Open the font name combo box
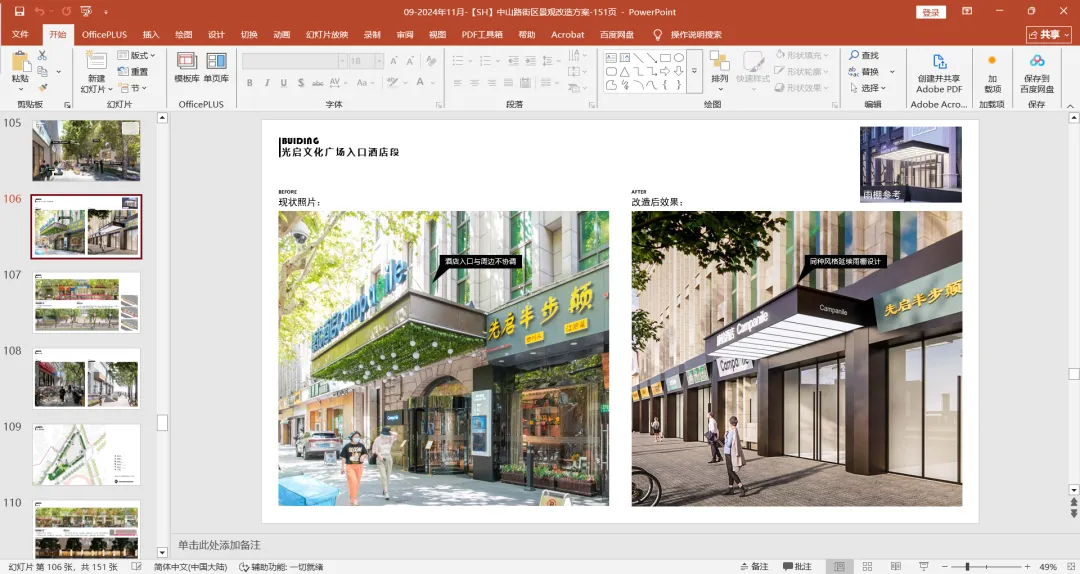This screenshot has width=1080, height=574. click(294, 61)
